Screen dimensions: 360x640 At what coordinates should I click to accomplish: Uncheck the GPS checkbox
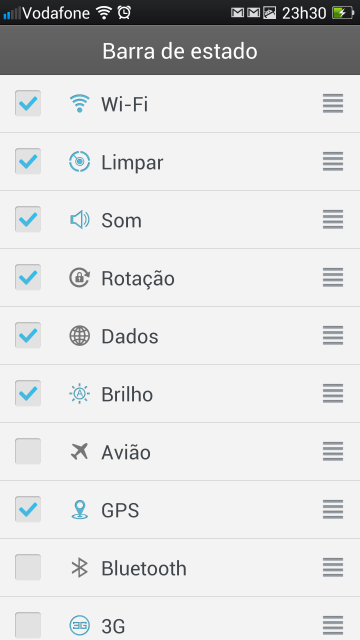pyautogui.click(x=28, y=509)
